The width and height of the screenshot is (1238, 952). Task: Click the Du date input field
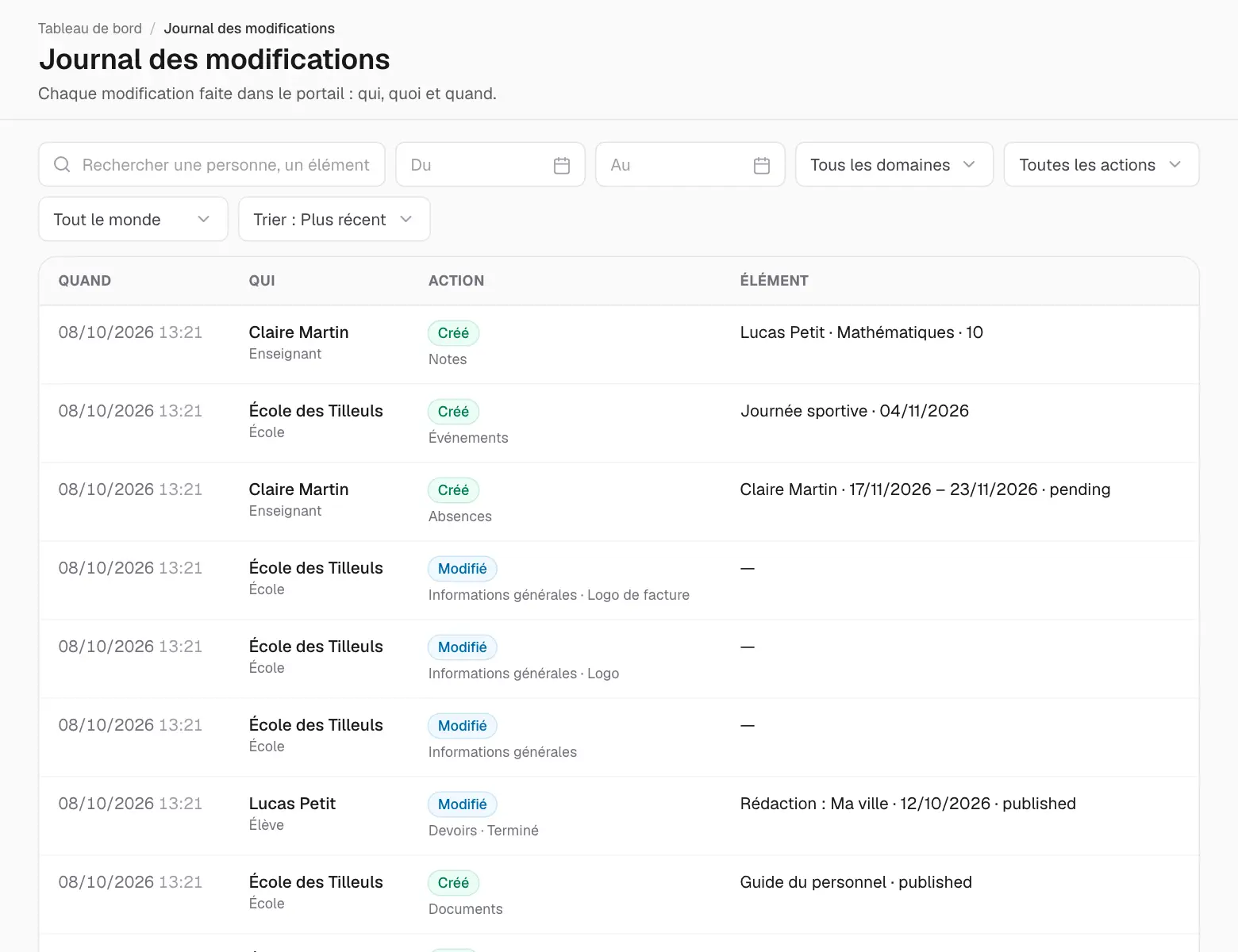point(490,164)
